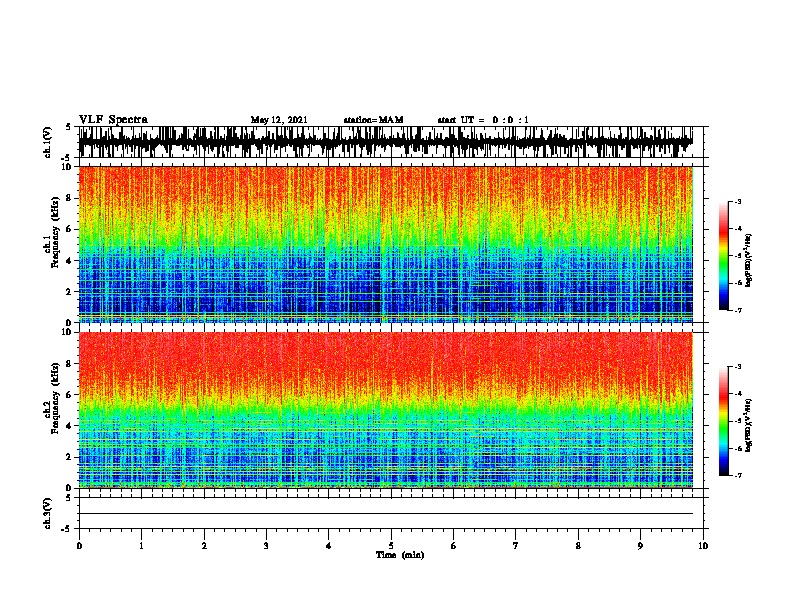Click the ch.2 spectrogram color scale bar

click(x=723, y=421)
